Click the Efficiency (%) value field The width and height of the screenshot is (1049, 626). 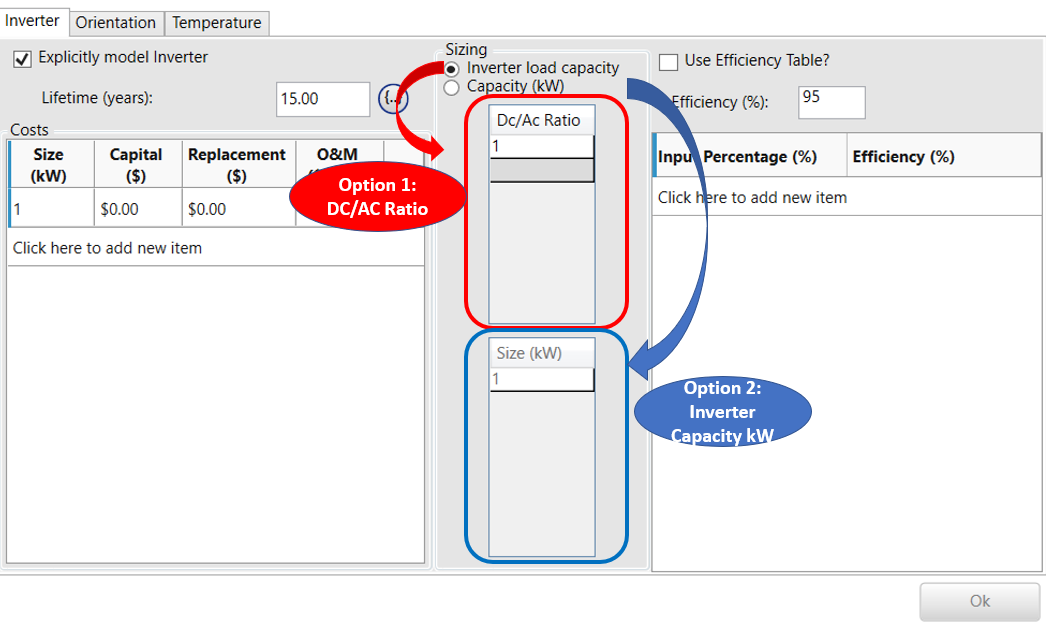tap(831, 102)
